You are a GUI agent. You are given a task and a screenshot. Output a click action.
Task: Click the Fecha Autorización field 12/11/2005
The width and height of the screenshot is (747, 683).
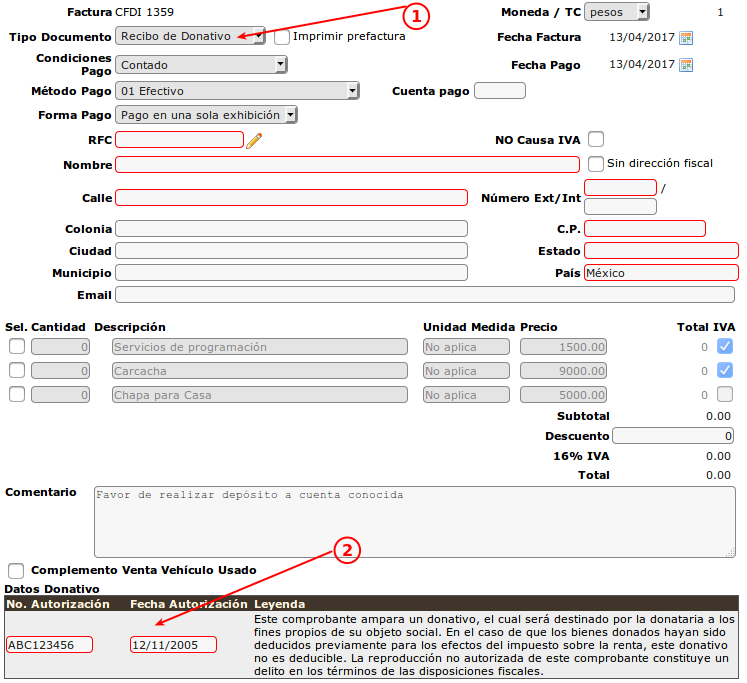point(173,644)
